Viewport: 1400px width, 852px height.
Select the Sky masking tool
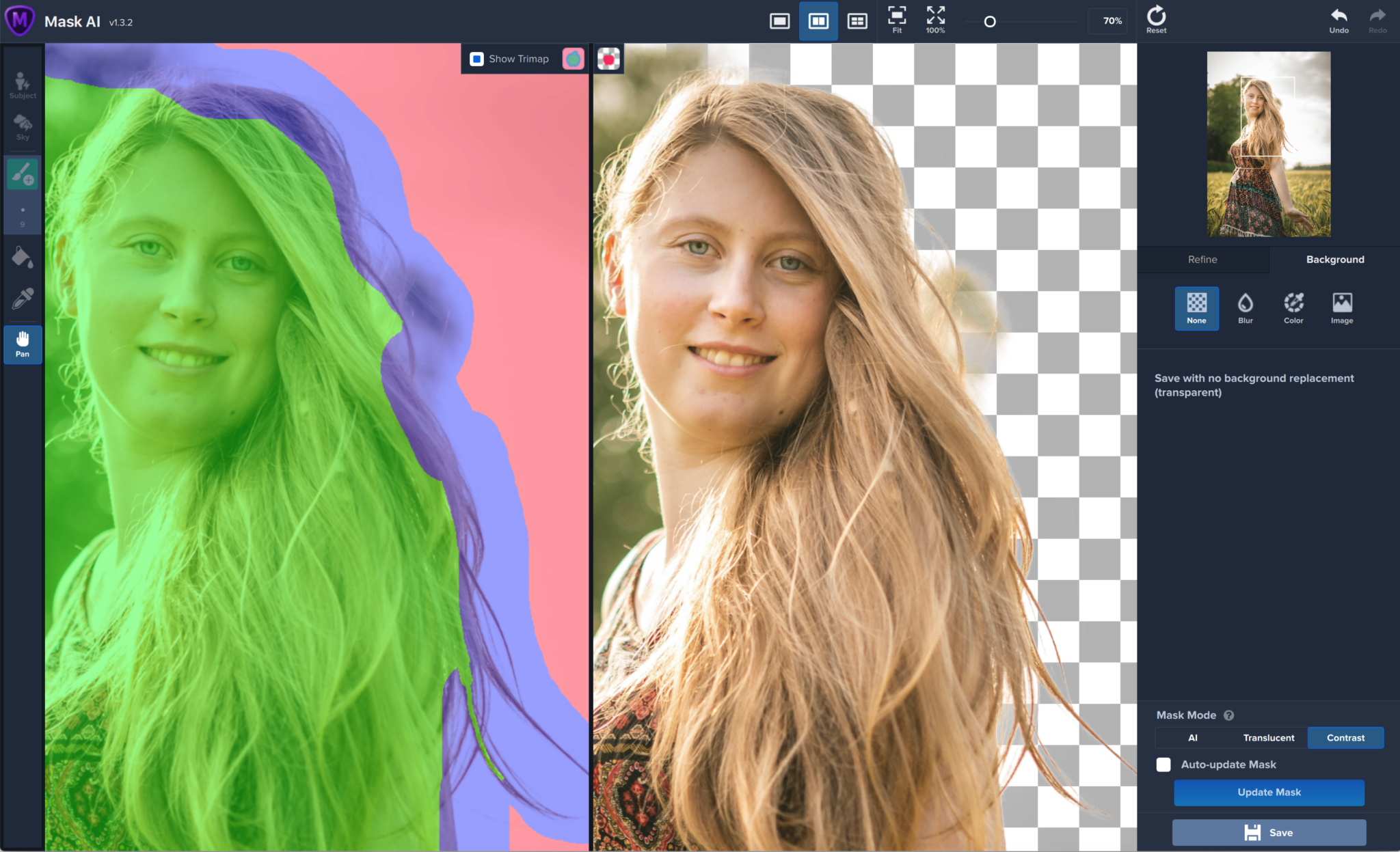pyautogui.click(x=23, y=127)
